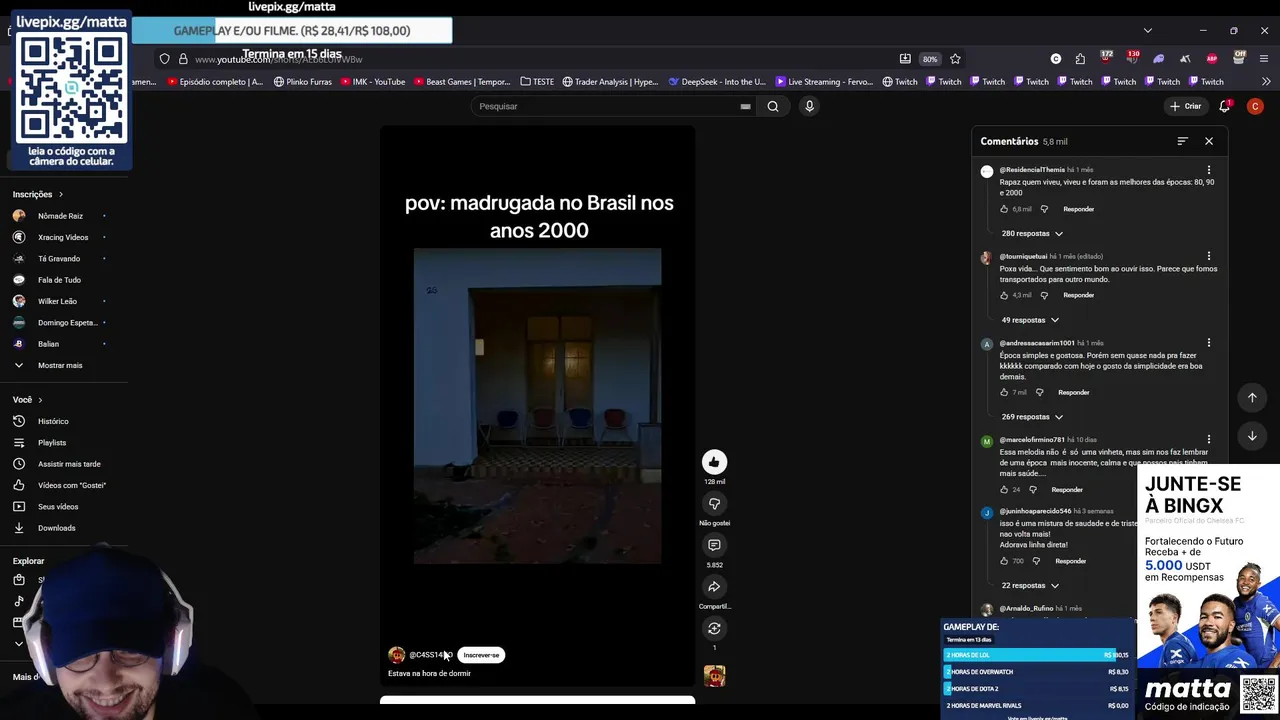This screenshot has height=720, width=1280.
Task: Click Responder on @ResidencialThemis comment
Action: 1078,209
